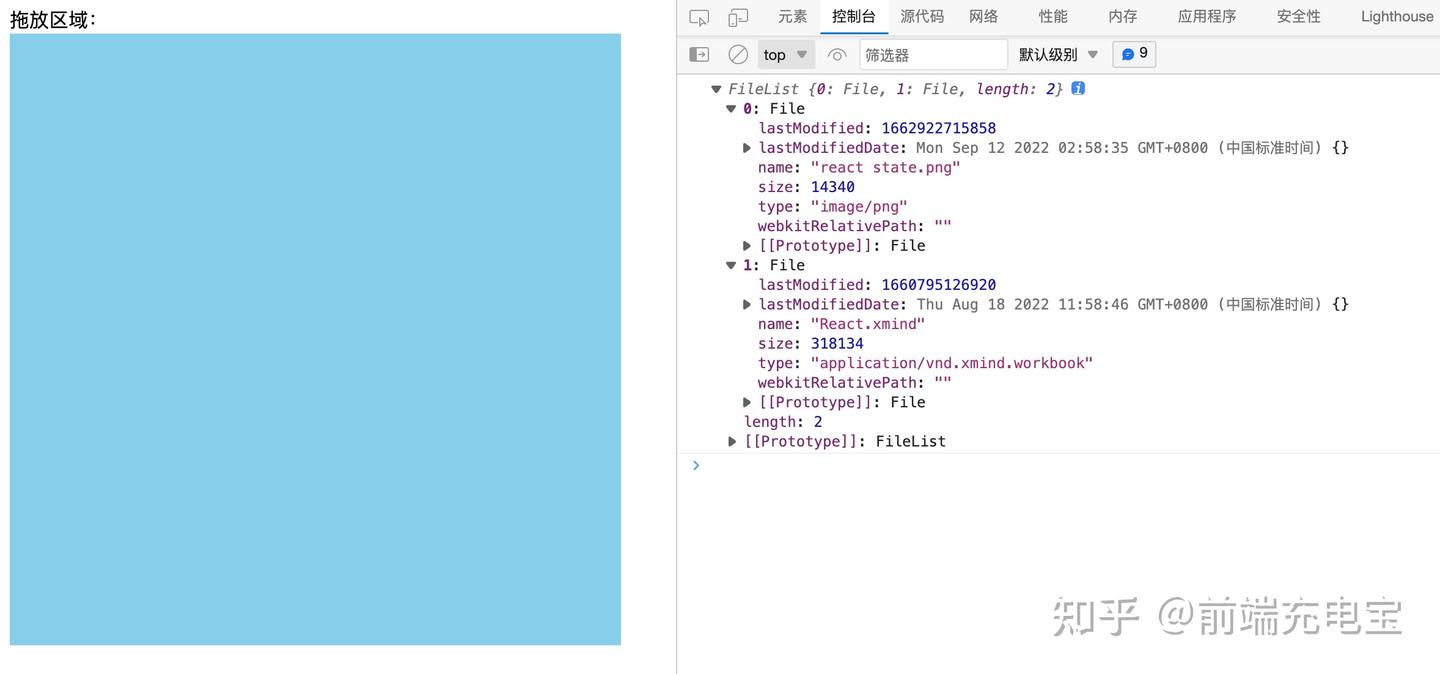This screenshot has height=674, width=1440.
Task: Open the 默认级别 log level dropdown
Action: point(1058,54)
